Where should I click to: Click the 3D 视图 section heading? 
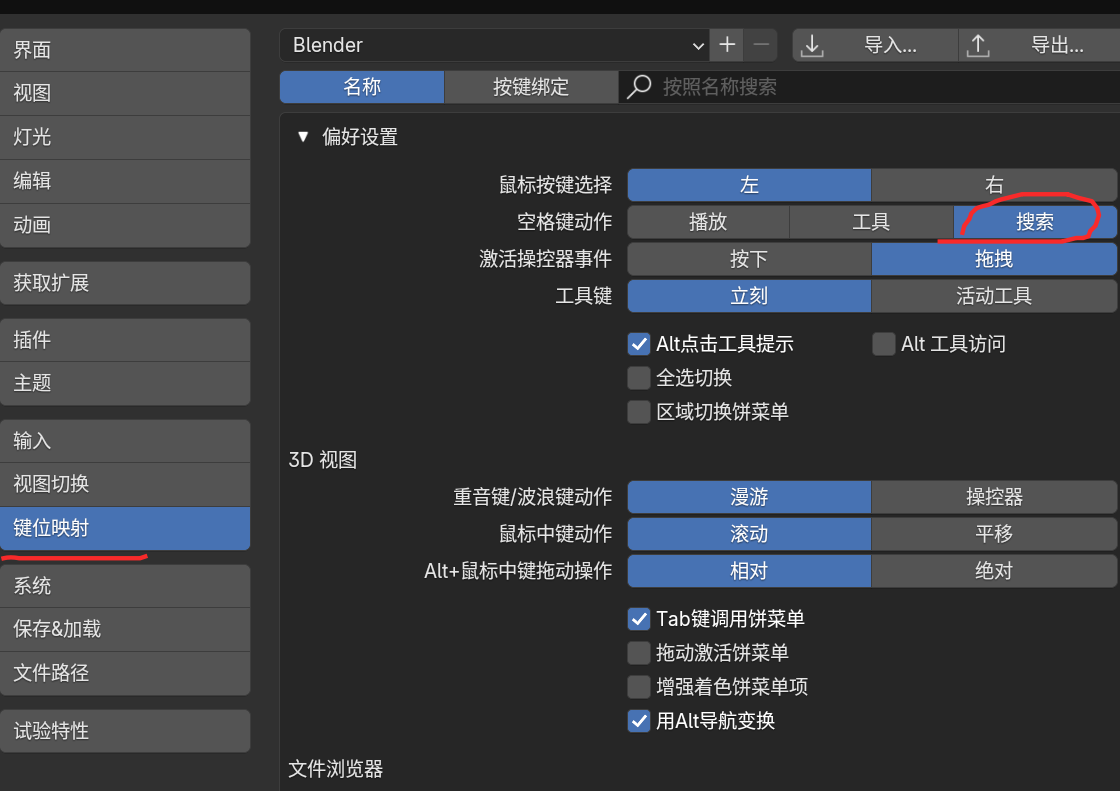[x=322, y=459]
